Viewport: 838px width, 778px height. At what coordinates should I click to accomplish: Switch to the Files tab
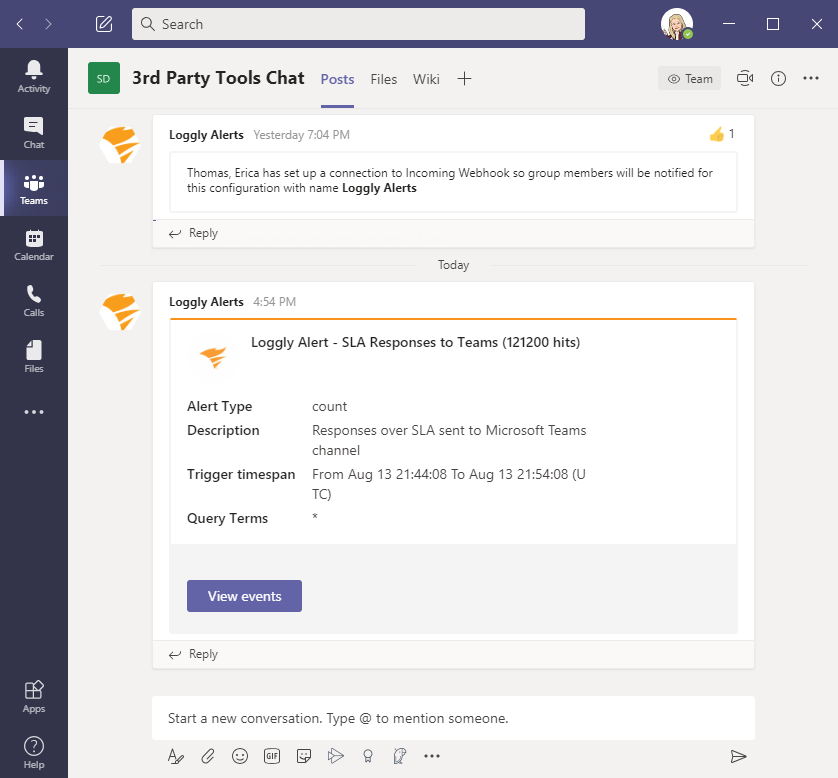pos(383,79)
